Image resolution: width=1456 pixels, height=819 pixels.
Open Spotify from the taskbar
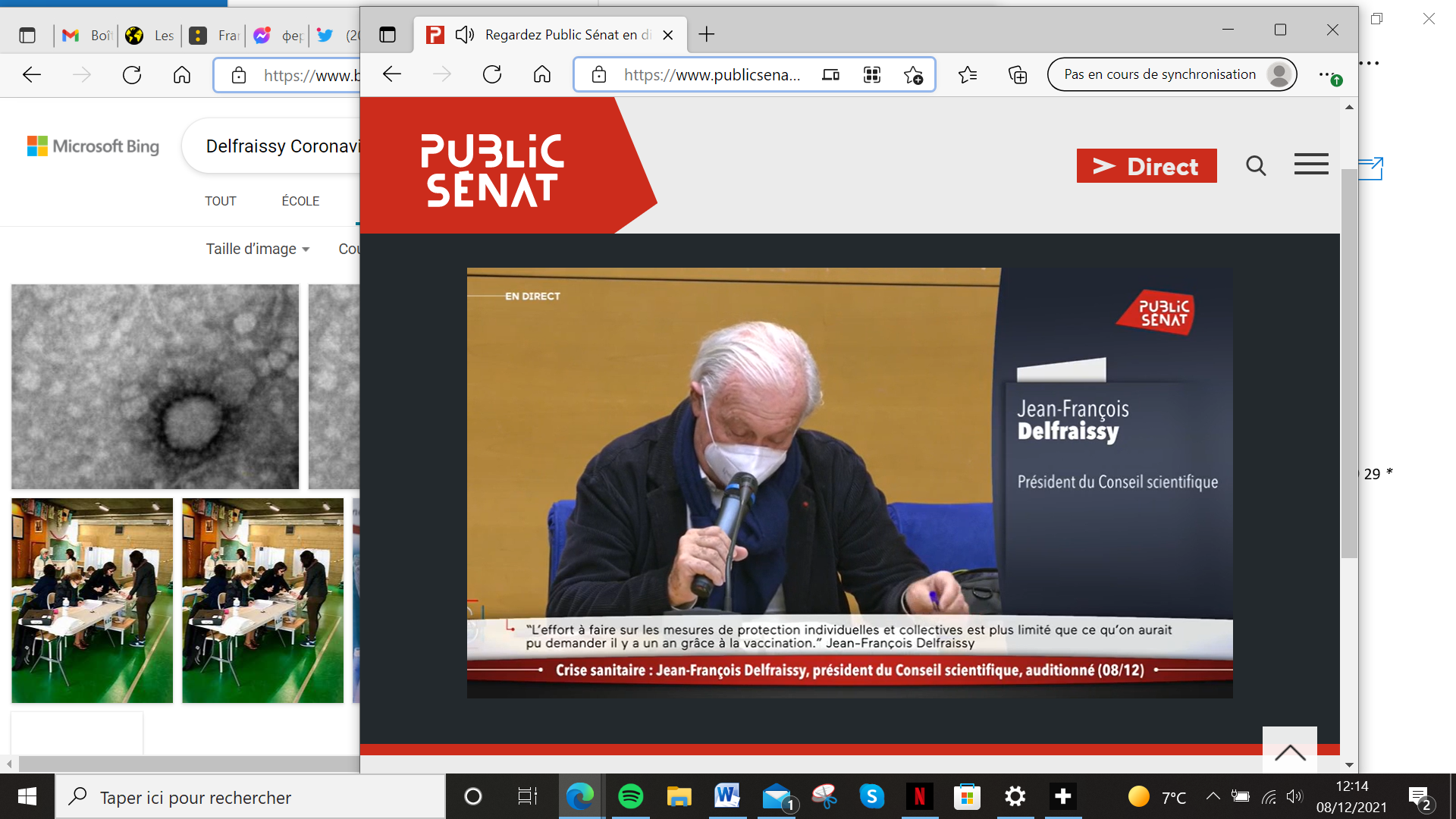click(x=630, y=796)
